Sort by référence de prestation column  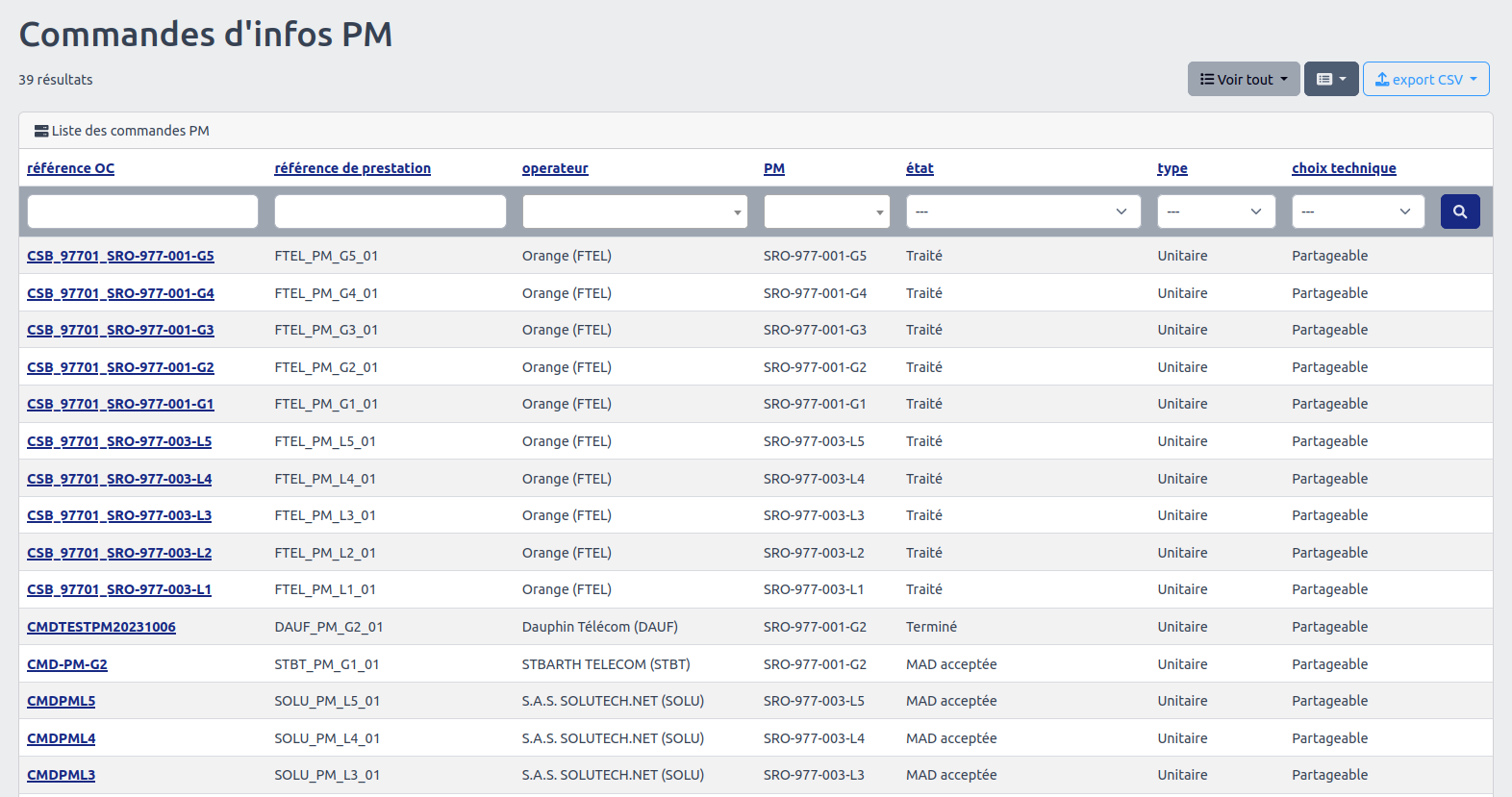(x=352, y=168)
